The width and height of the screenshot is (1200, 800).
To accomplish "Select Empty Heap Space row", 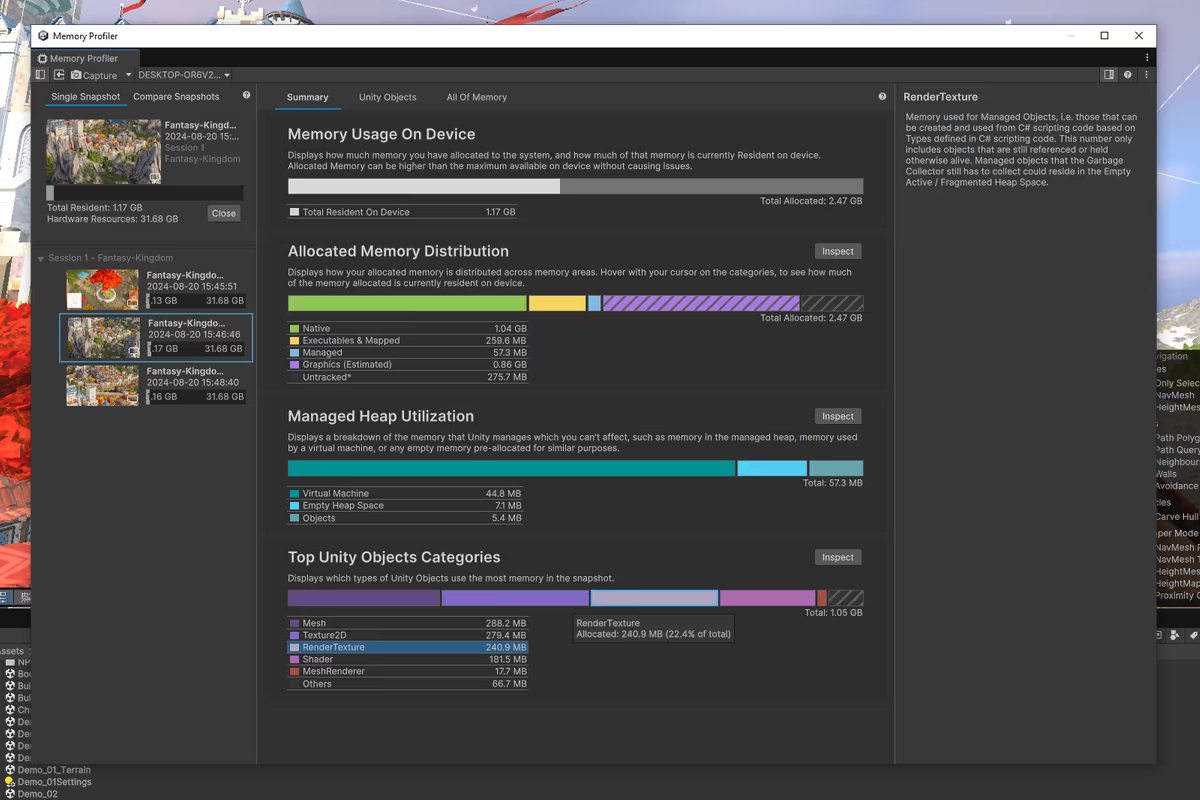I will (405, 505).
